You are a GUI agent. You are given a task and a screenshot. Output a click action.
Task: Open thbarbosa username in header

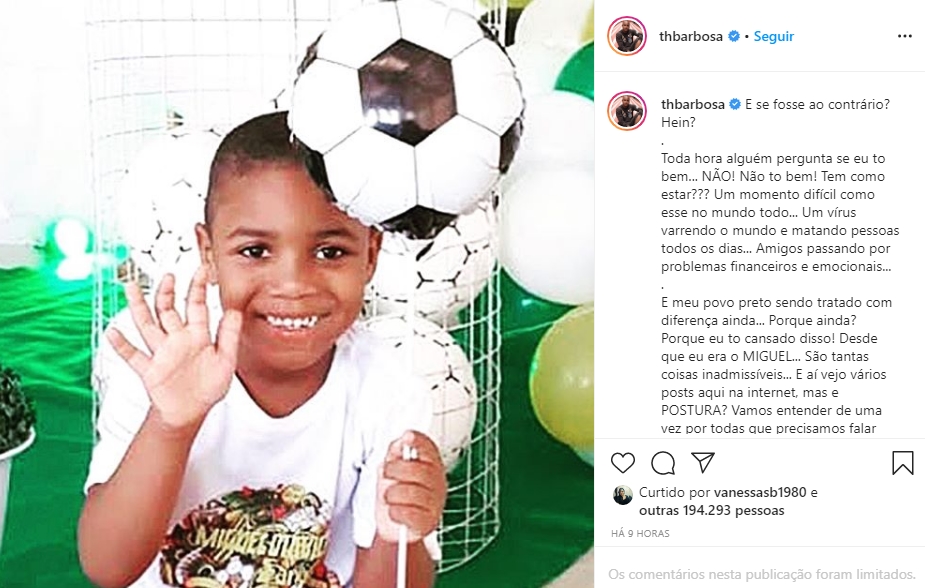[691, 36]
